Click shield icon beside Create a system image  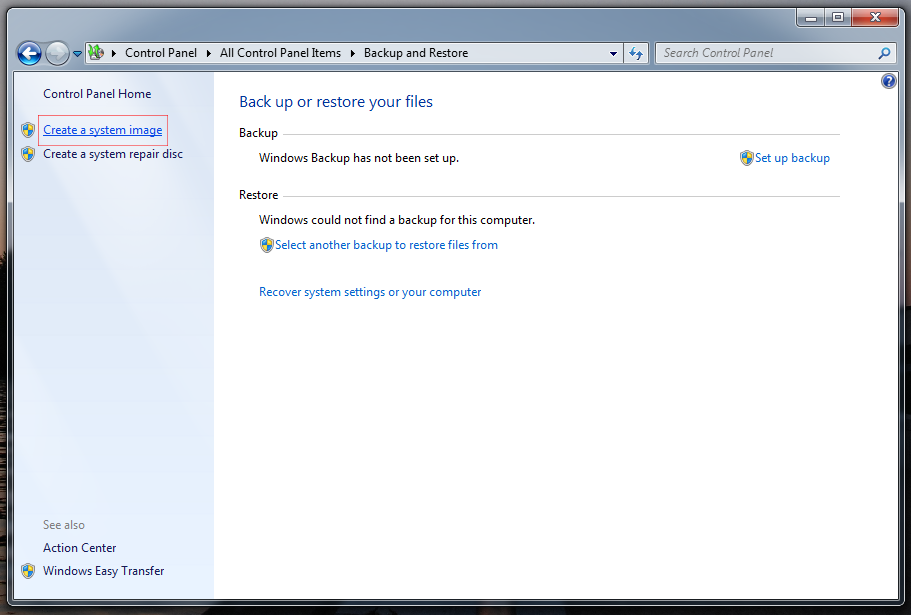[x=28, y=130]
